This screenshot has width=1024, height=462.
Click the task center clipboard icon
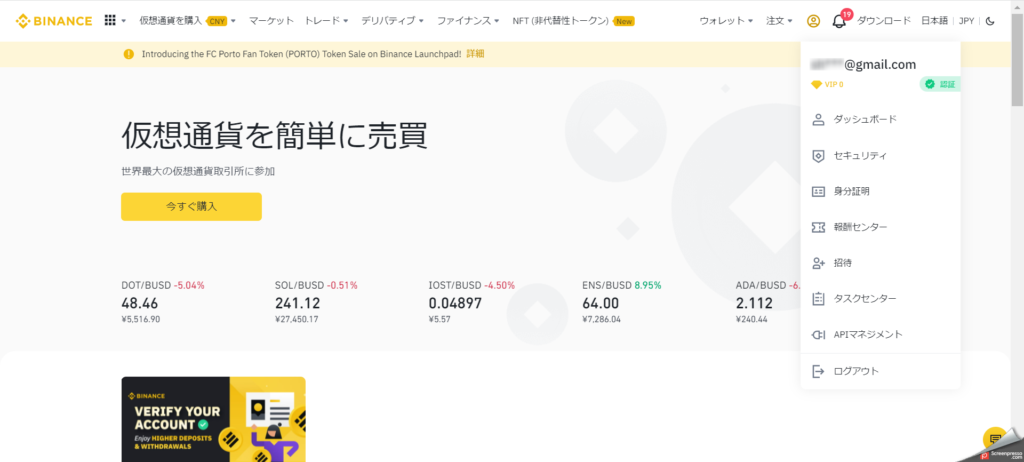[818, 299]
